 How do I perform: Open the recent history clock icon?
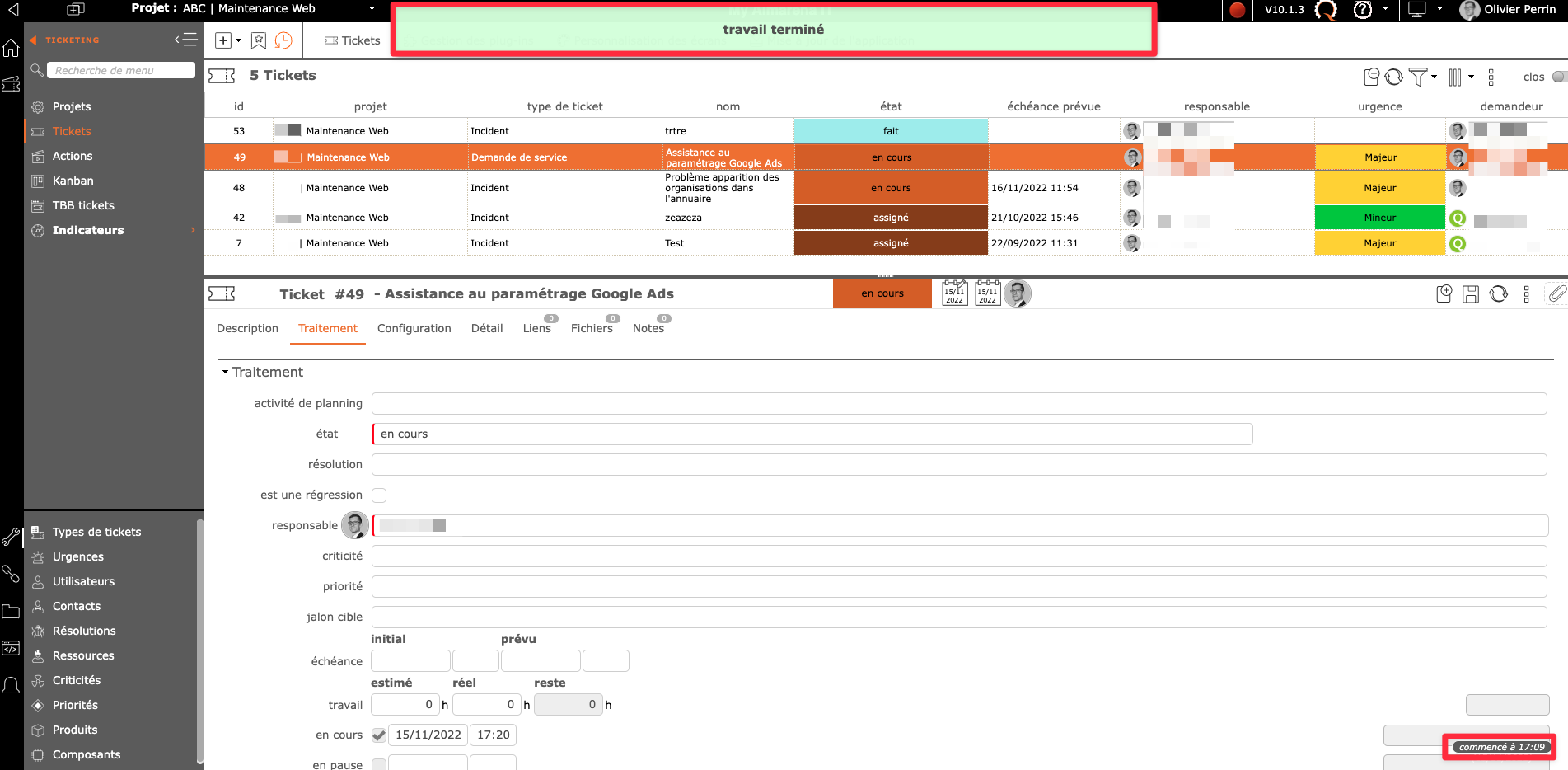[x=283, y=40]
